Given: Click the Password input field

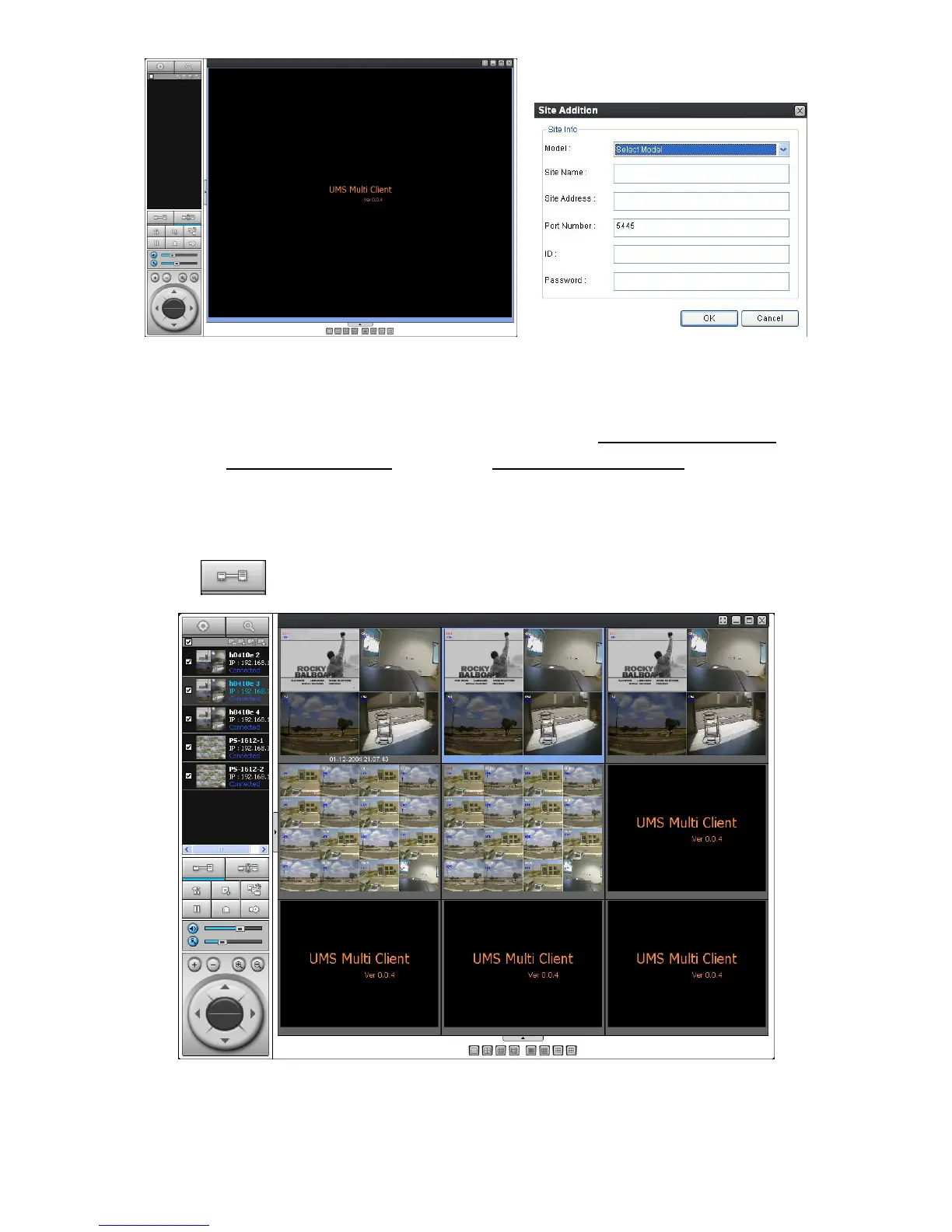Looking at the screenshot, I should [x=701, y=281].
